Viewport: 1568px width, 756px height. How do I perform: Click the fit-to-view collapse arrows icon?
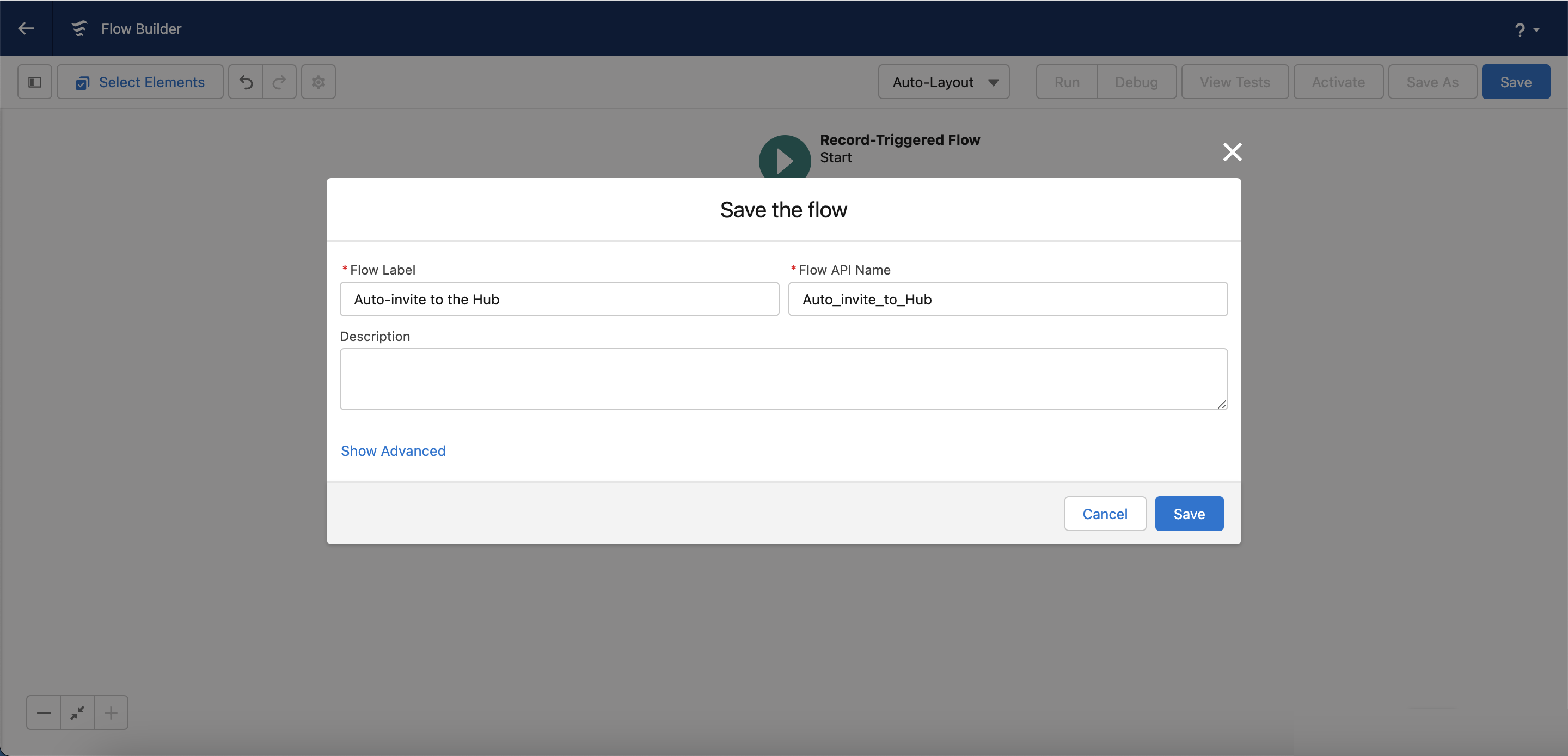click(77, 712)
